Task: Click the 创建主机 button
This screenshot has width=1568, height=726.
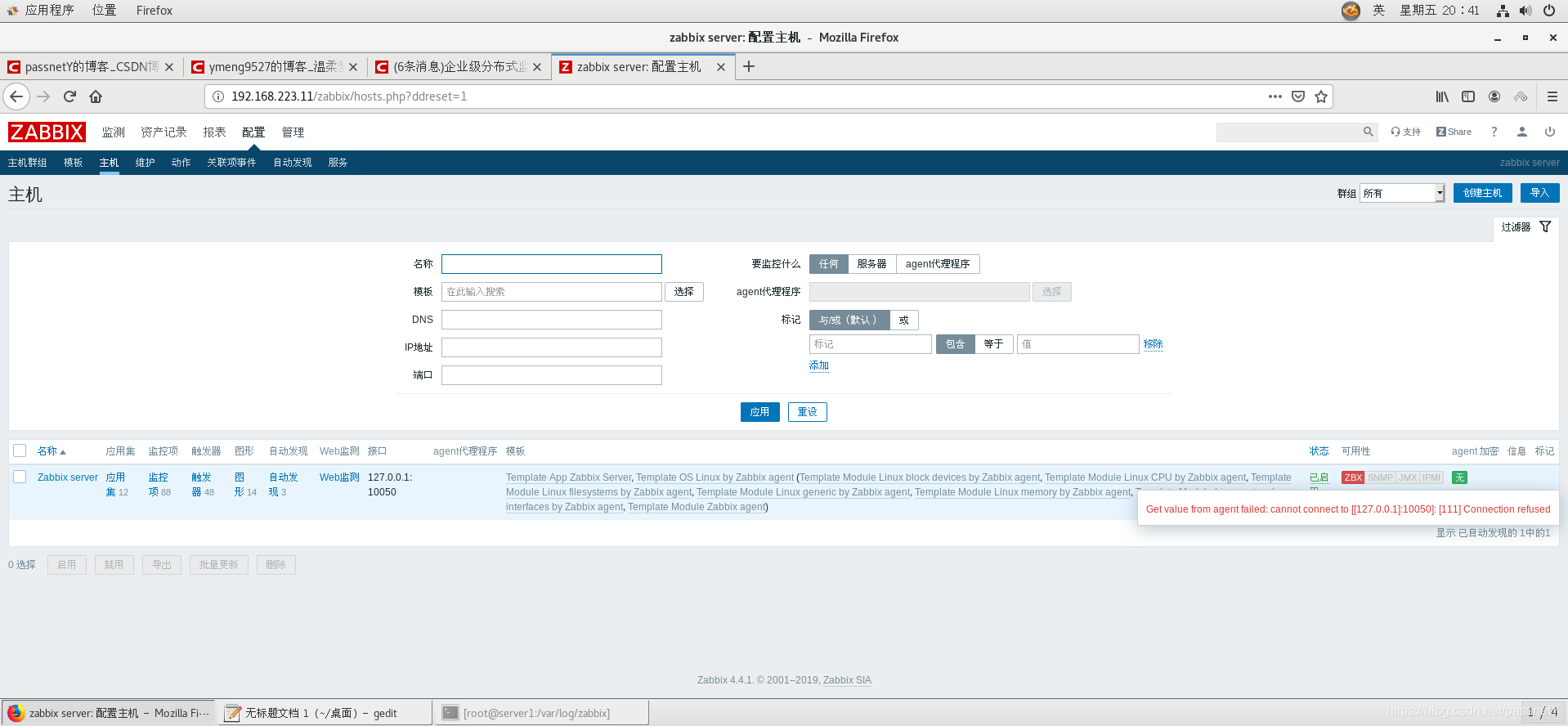Action: pos(1482,193)
